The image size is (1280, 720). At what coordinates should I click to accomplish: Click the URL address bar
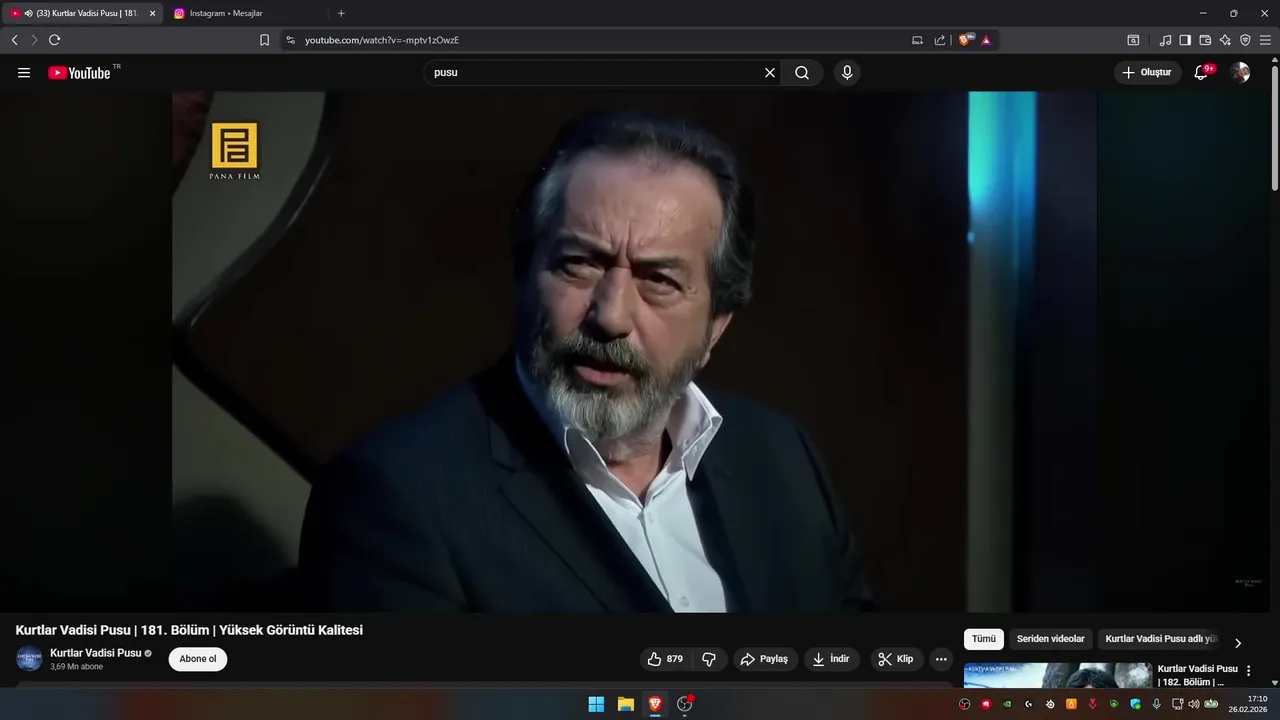(600, 40)
